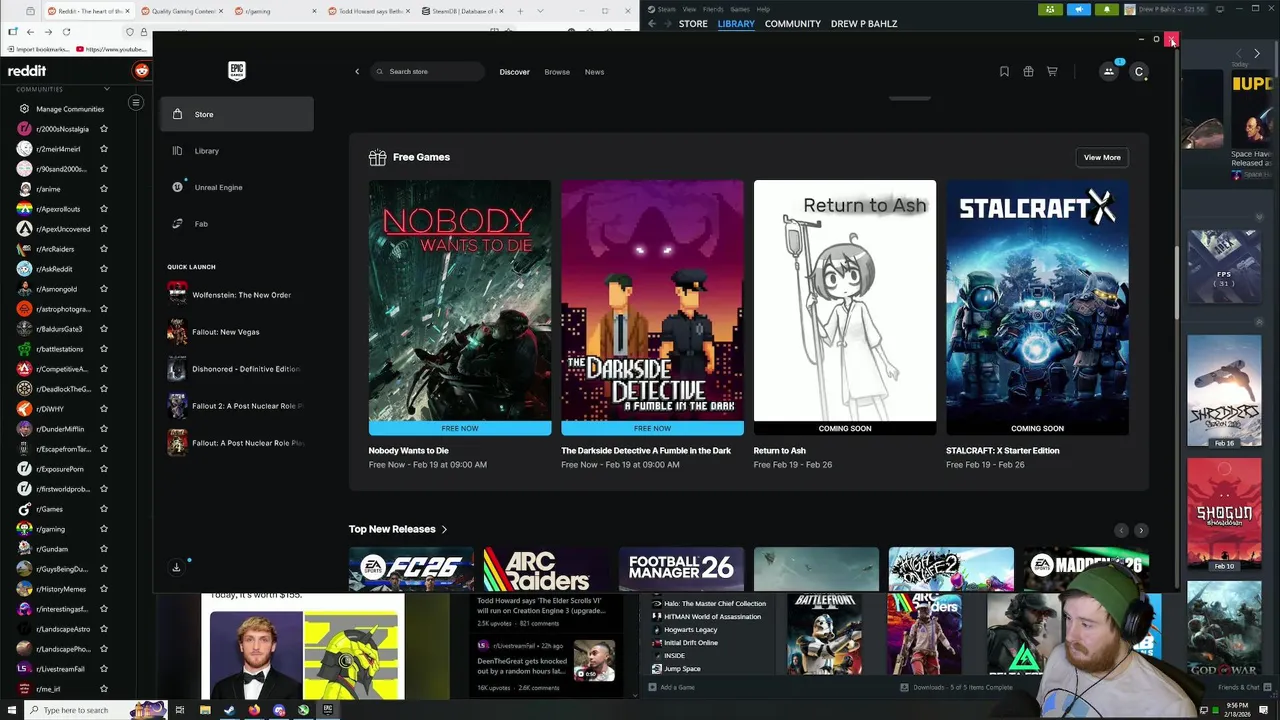Favorite r/2000sNostalgia with its star
Screen dimensions: 1280x720
point(103,129)
